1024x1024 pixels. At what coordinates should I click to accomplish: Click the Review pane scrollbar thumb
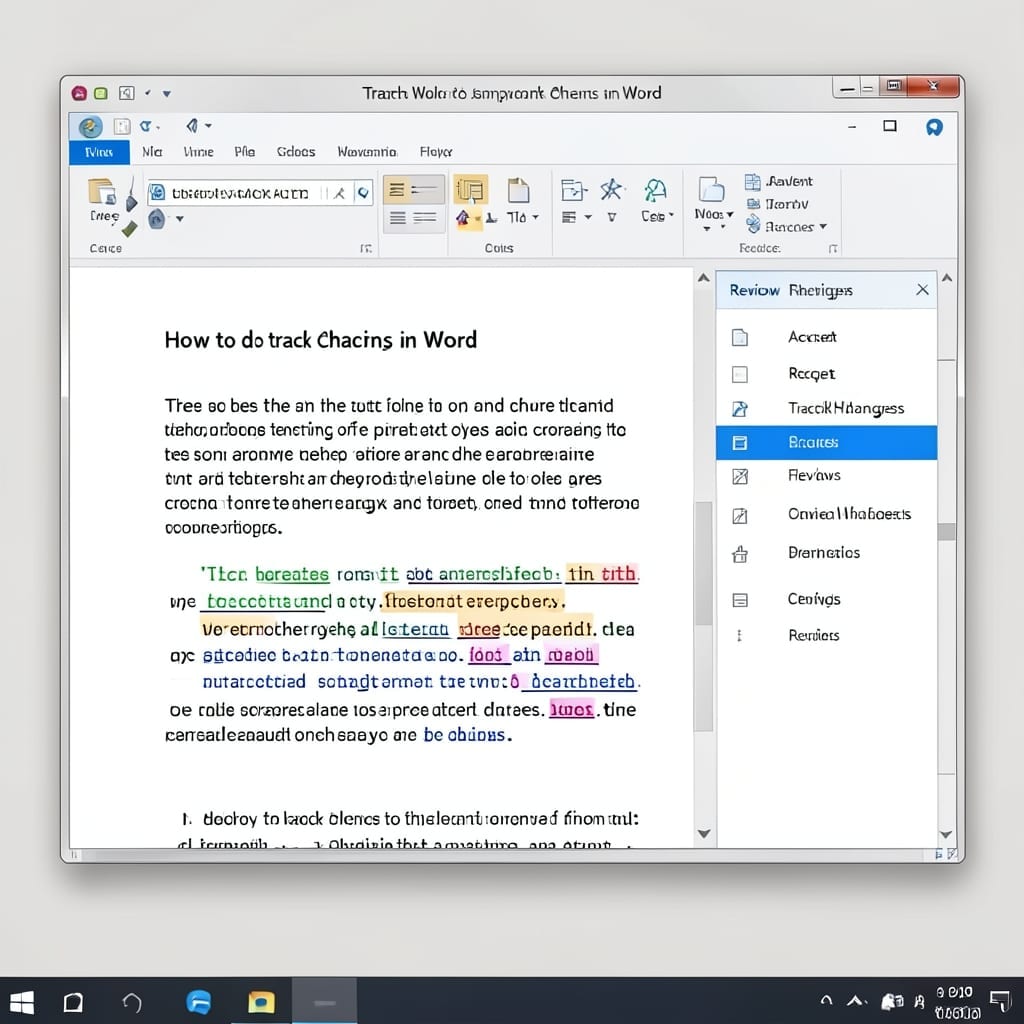pos(946,532)
